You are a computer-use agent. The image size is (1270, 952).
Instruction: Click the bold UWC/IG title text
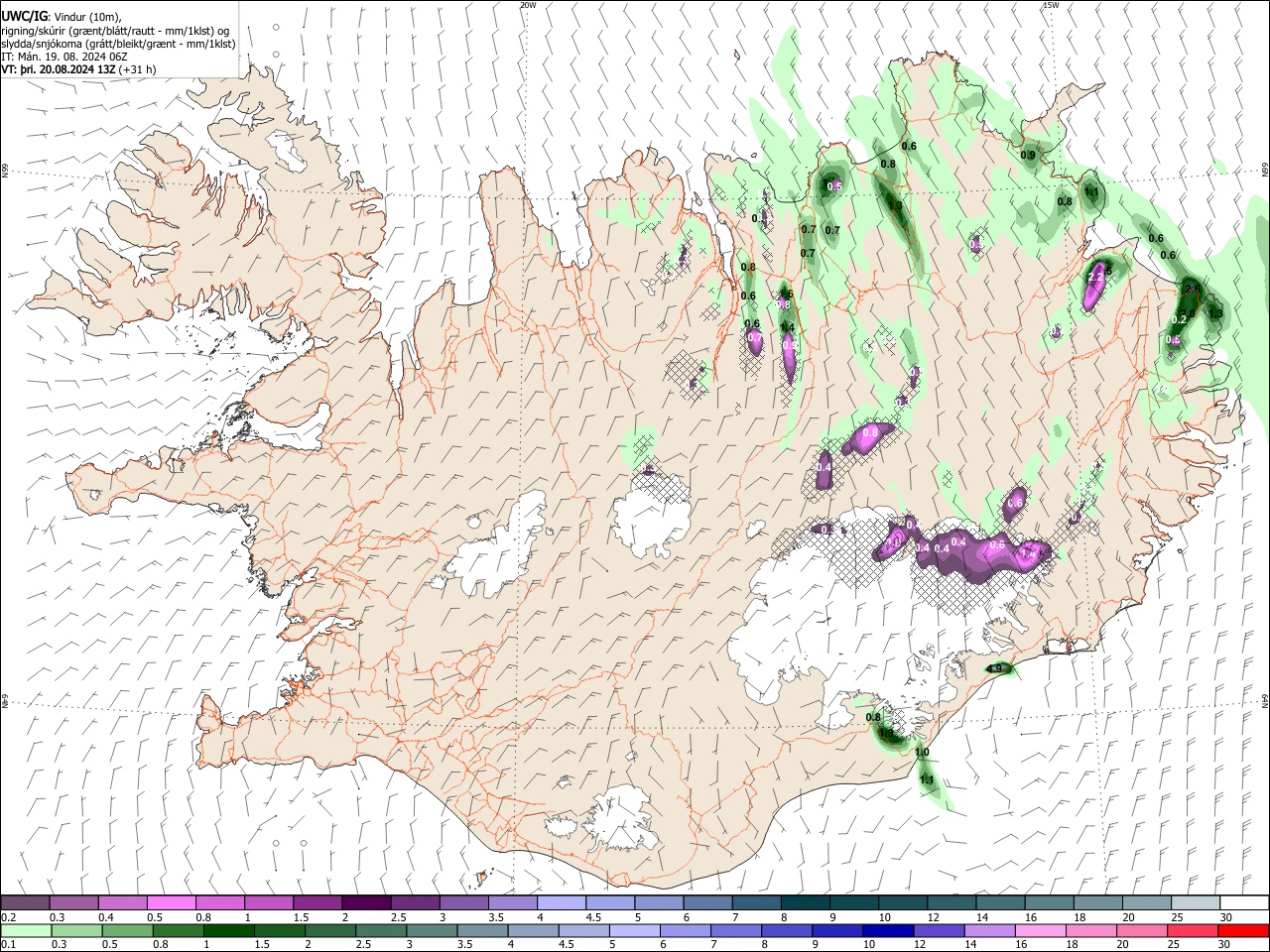[24, 17]
